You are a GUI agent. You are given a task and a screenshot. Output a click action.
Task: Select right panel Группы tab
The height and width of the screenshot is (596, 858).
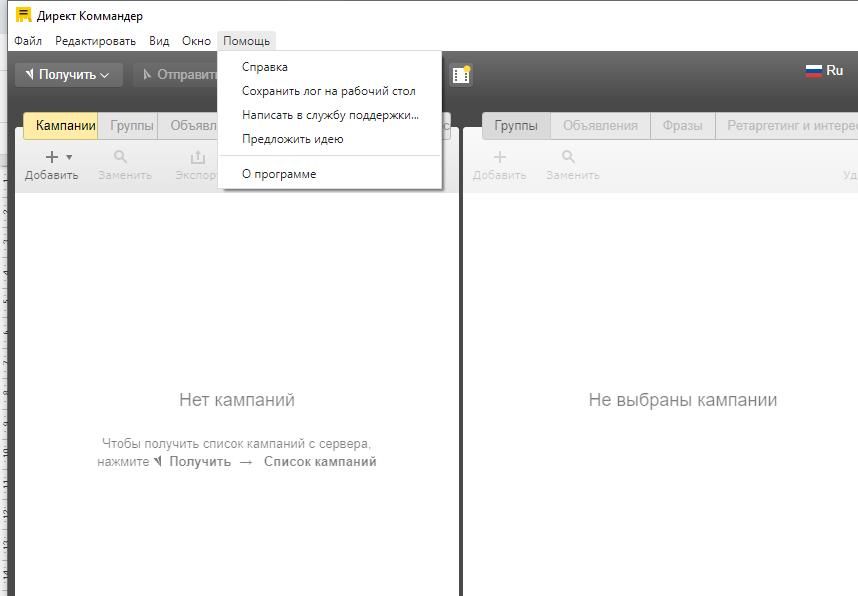coord(516,125)
